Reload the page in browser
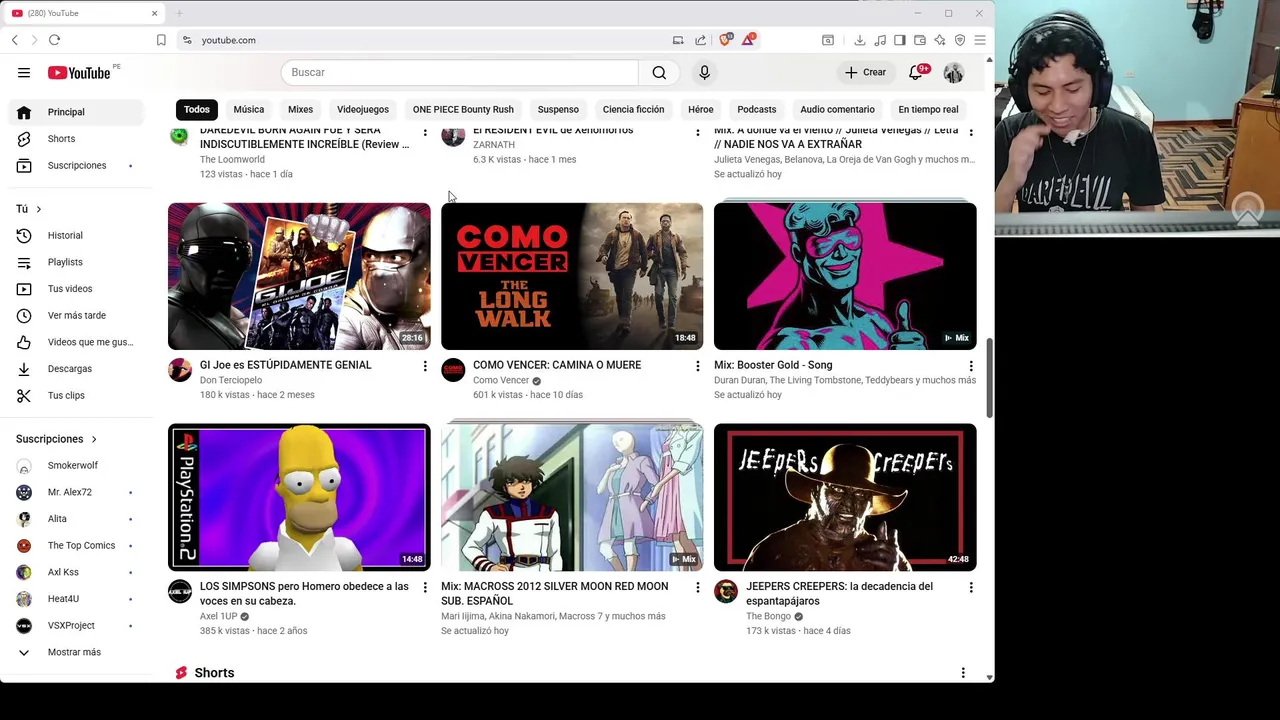Screen dimensions: 1280x720 coord(54,40)
